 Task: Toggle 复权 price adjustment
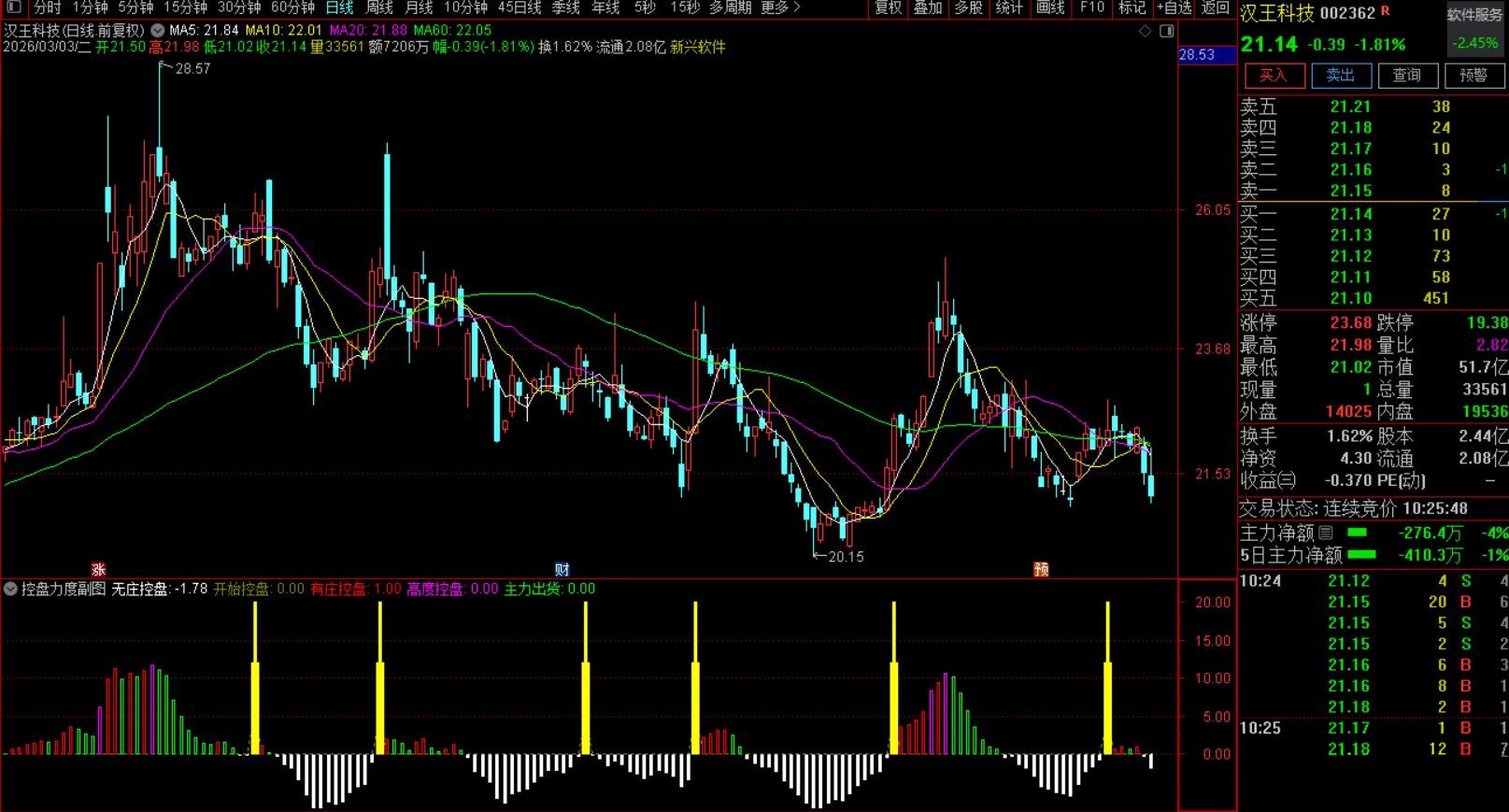888,7
